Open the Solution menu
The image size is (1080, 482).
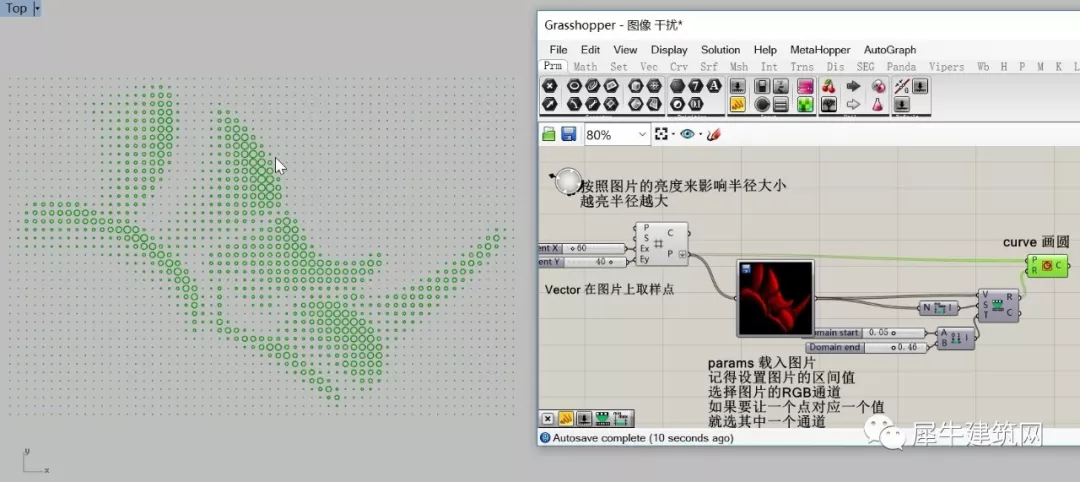point(720,50)
